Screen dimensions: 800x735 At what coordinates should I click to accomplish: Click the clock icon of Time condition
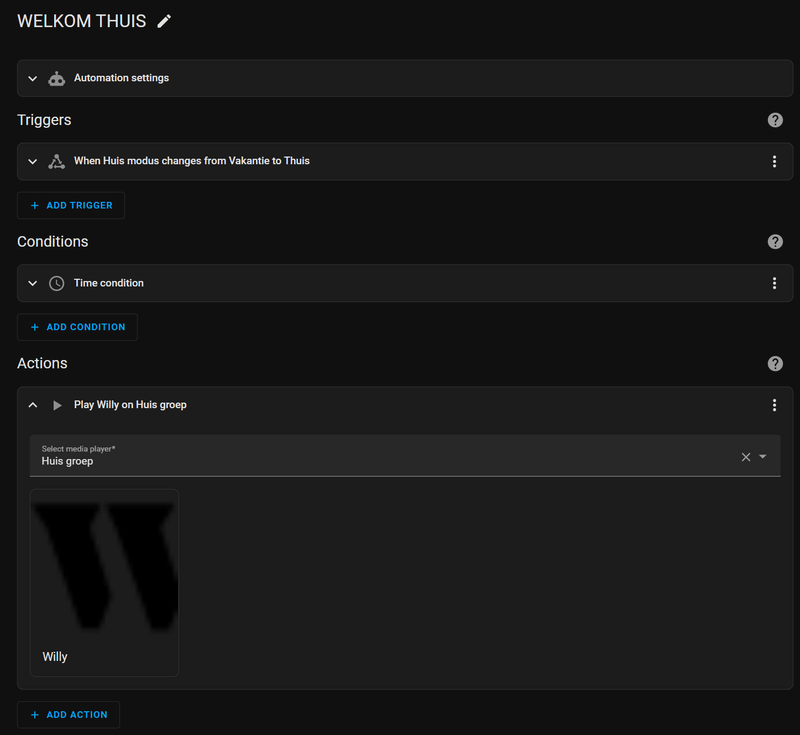(x=57, y=283)
